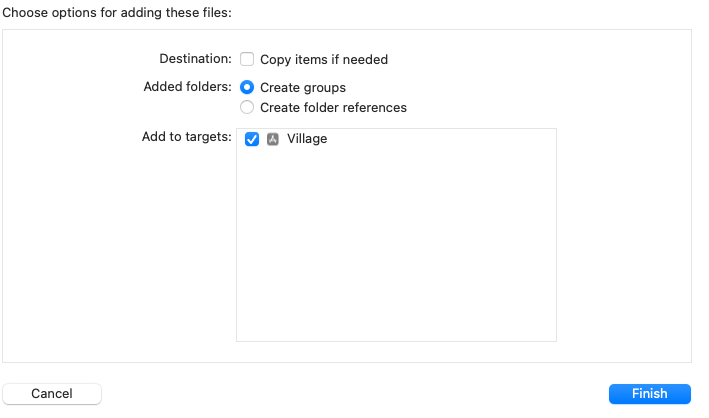This screenshot has width=709, height=418.
Task: Select the Create groups radio button
Action: click(247, 87)
